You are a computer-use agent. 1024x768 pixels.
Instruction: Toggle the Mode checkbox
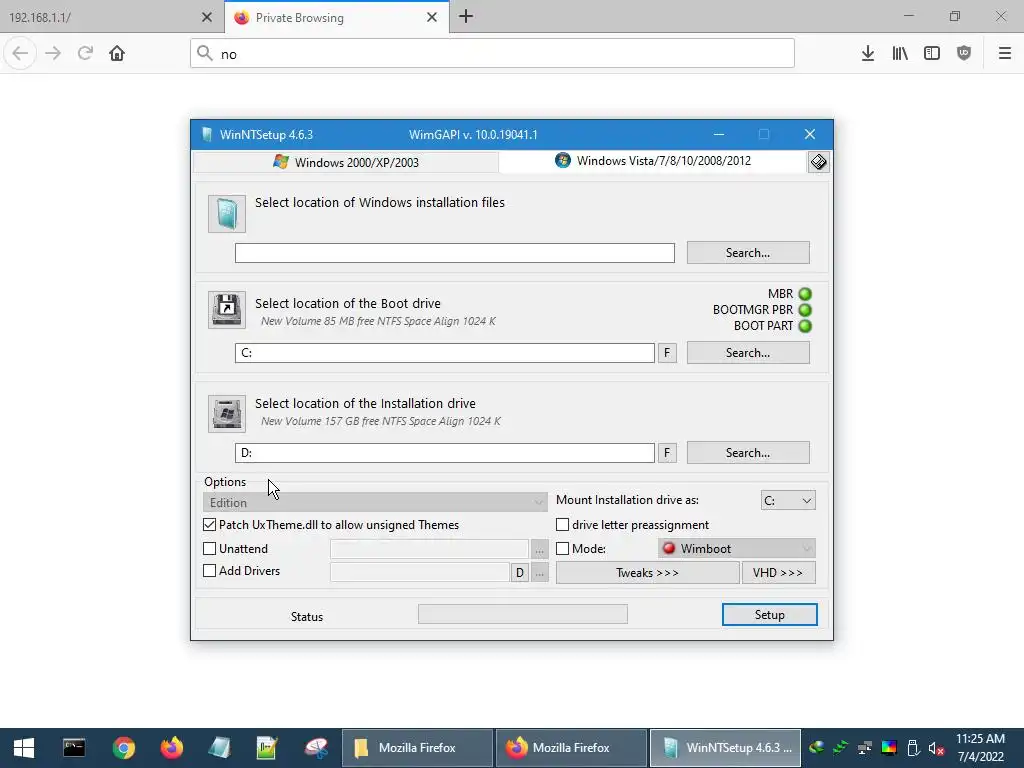click(562, 549)
